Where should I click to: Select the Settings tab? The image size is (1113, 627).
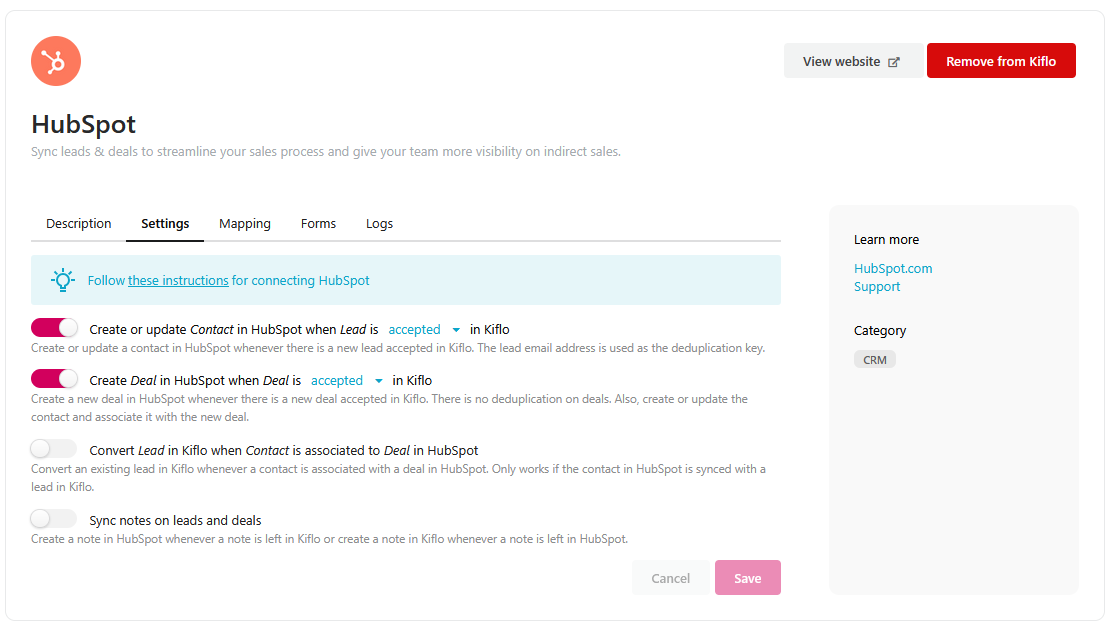(x=165, y=224)
